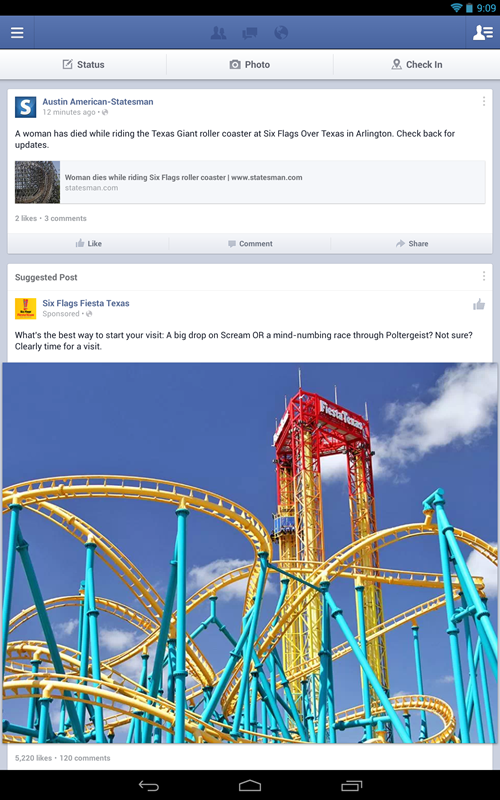Open the friends list sidebar icon
Screen dimensions: 500x800
(483, 33)
